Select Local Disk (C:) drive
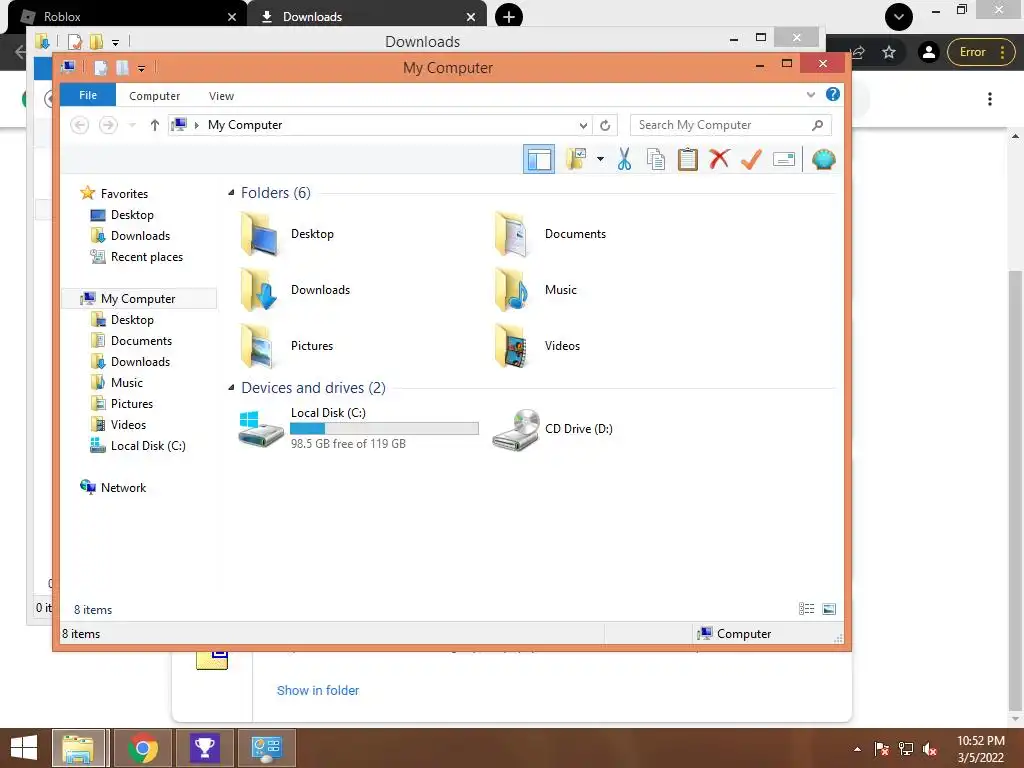 pos(359,428)
